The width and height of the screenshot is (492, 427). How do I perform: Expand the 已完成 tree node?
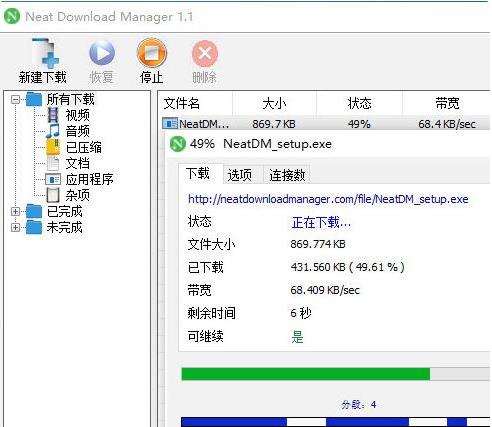point(15,211)
